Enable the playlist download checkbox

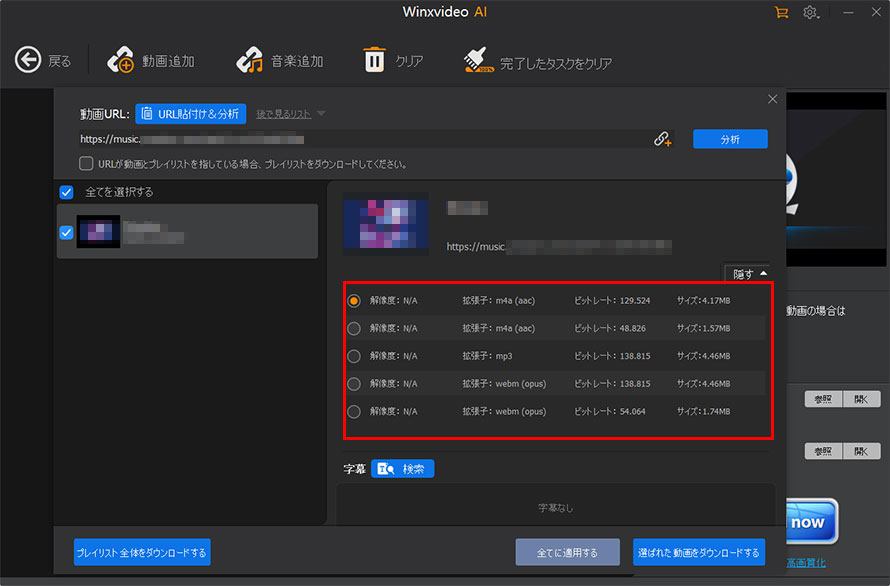pos(86,164)
